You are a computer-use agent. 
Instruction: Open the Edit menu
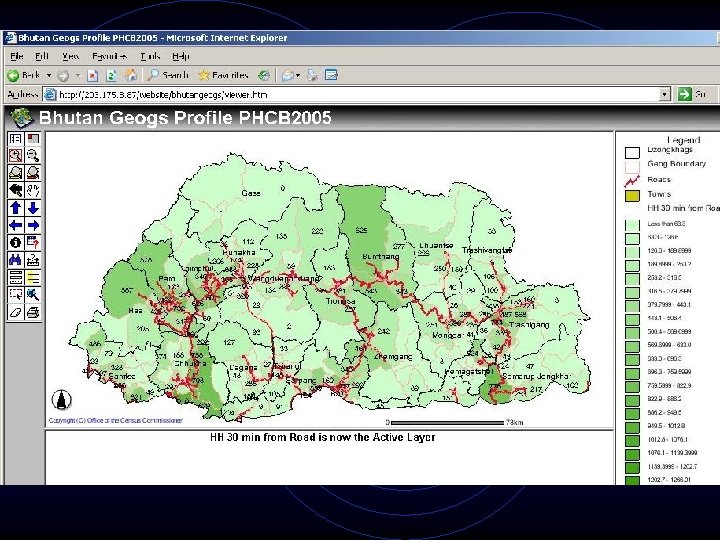(x=42, y=56)
